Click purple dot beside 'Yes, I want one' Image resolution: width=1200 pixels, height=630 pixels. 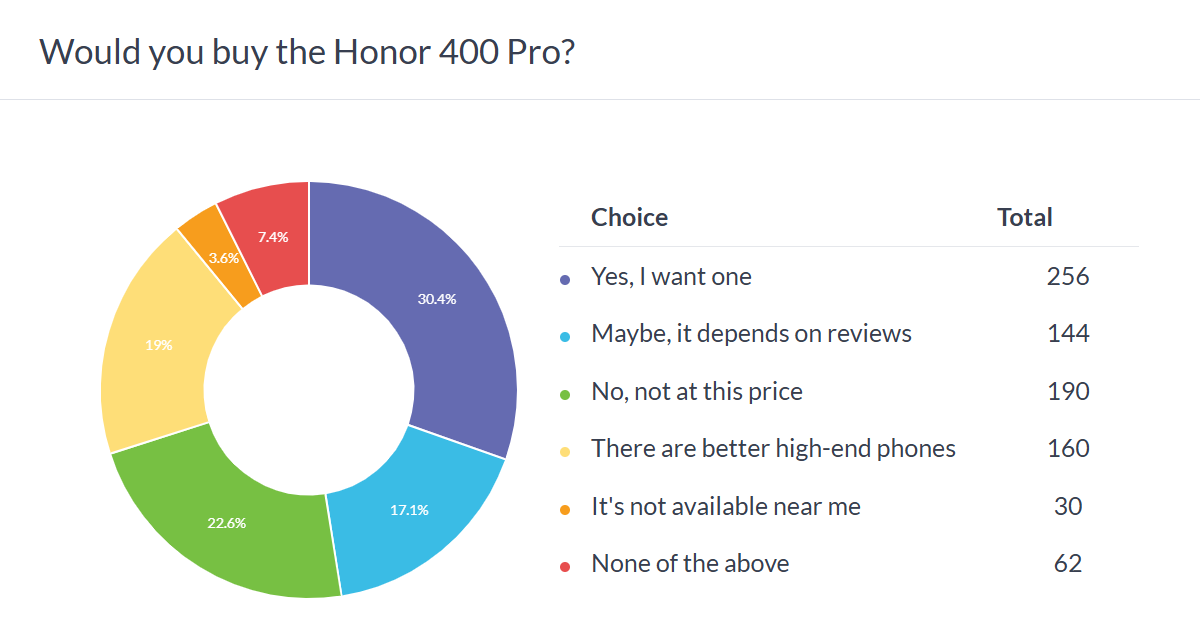tap(565, 279)
